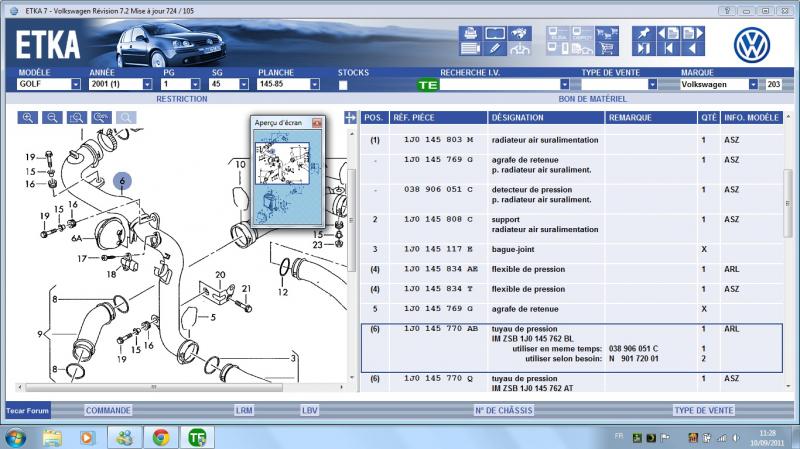The image size is (800, 449).
Task: Click the single shopping cart icon
Action: pos(607,48)
